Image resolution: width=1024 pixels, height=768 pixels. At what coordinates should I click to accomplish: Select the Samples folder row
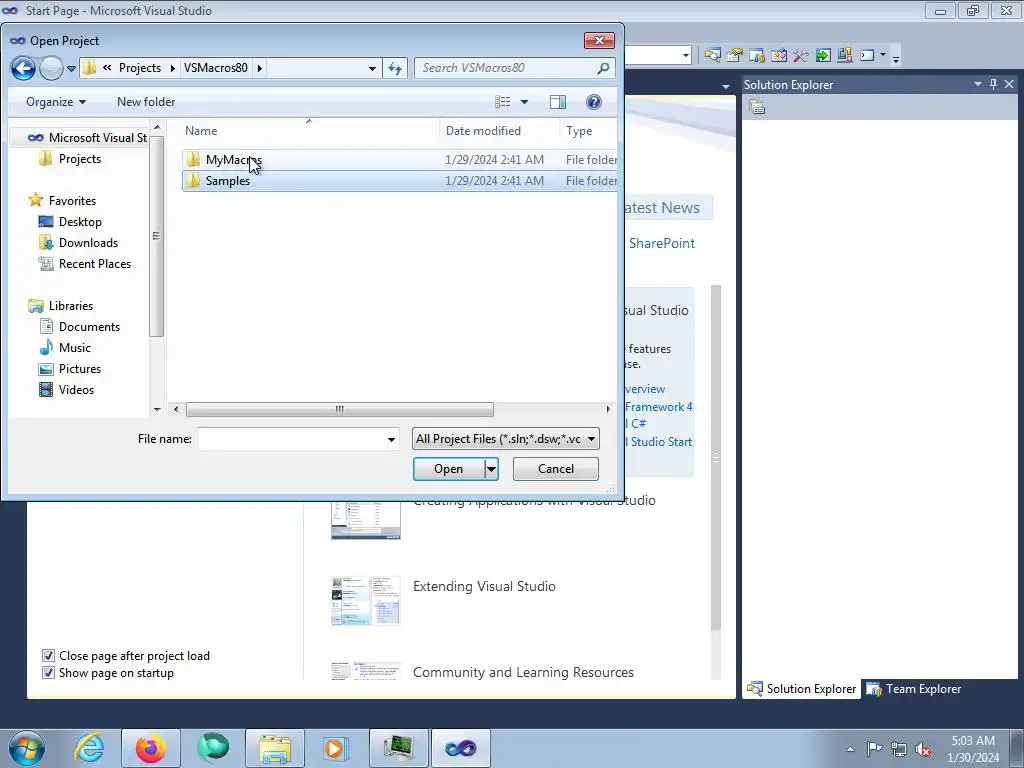point(400,181)
